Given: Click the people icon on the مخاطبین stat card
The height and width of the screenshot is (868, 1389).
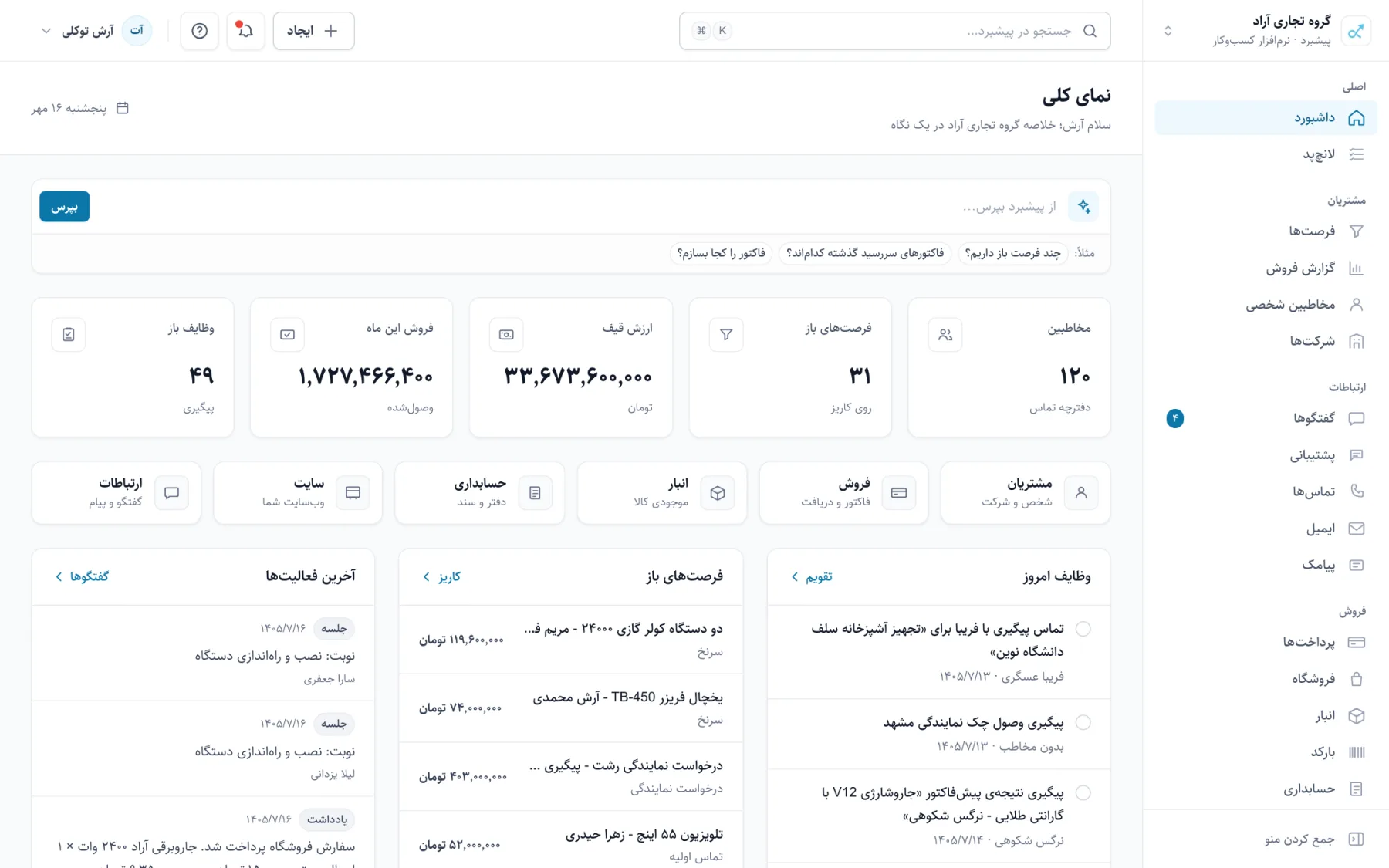Looking at the screenshot, I should (x=945, y=335).
